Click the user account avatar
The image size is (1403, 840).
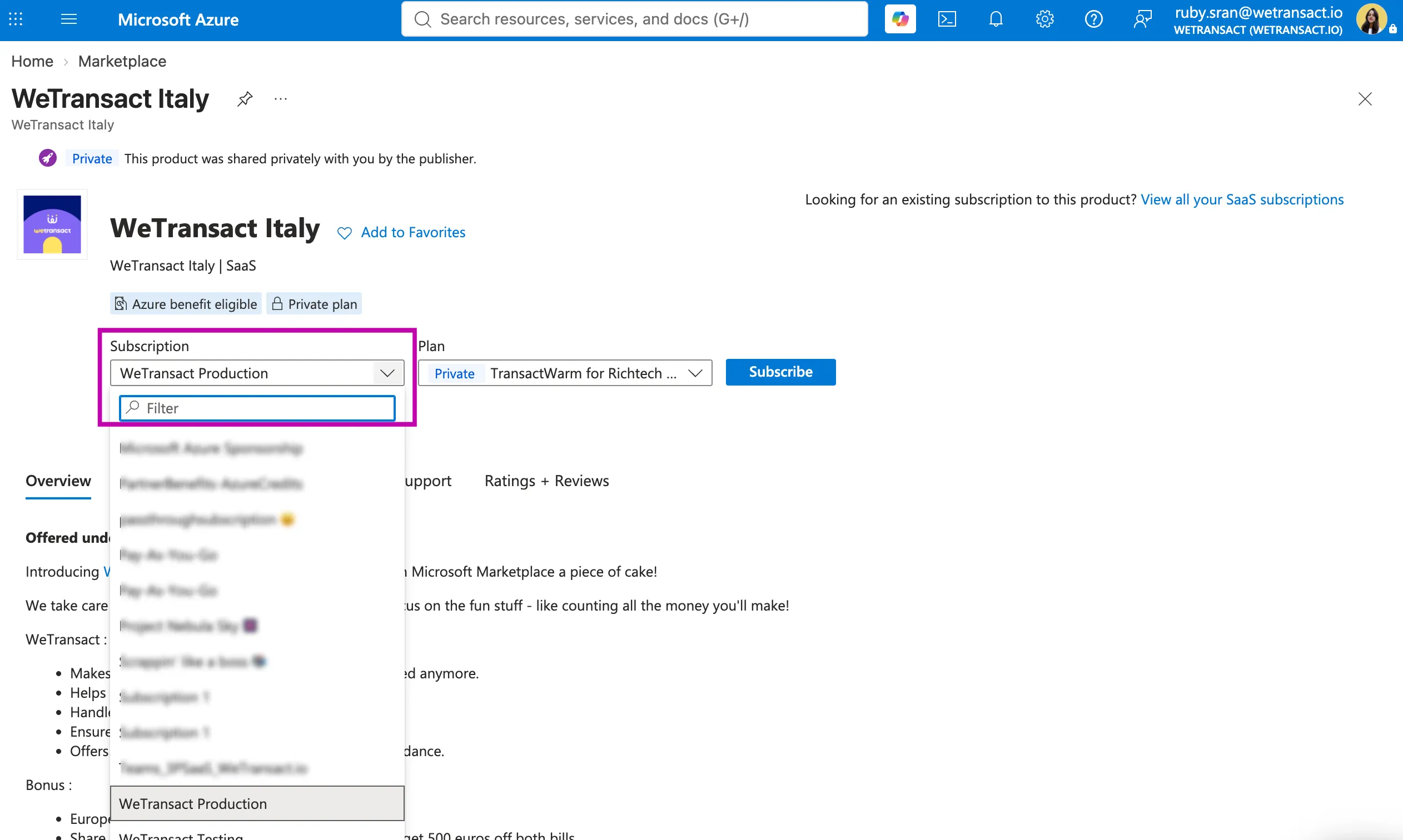point(1371,19)
